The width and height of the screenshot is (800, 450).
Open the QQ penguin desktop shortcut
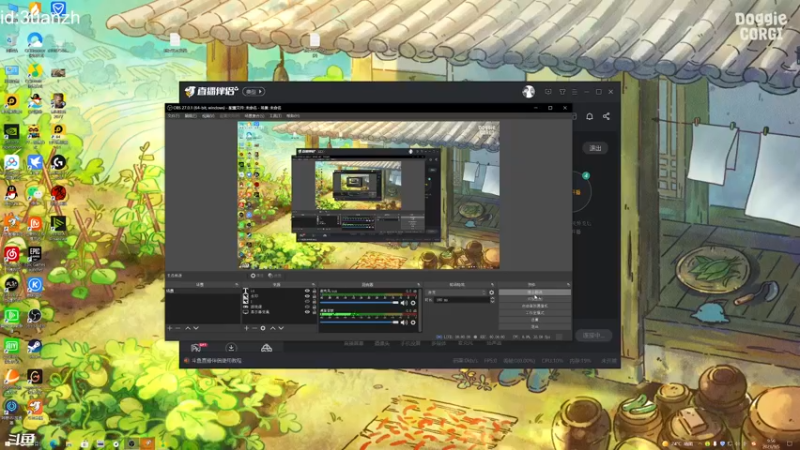point(11,193)
